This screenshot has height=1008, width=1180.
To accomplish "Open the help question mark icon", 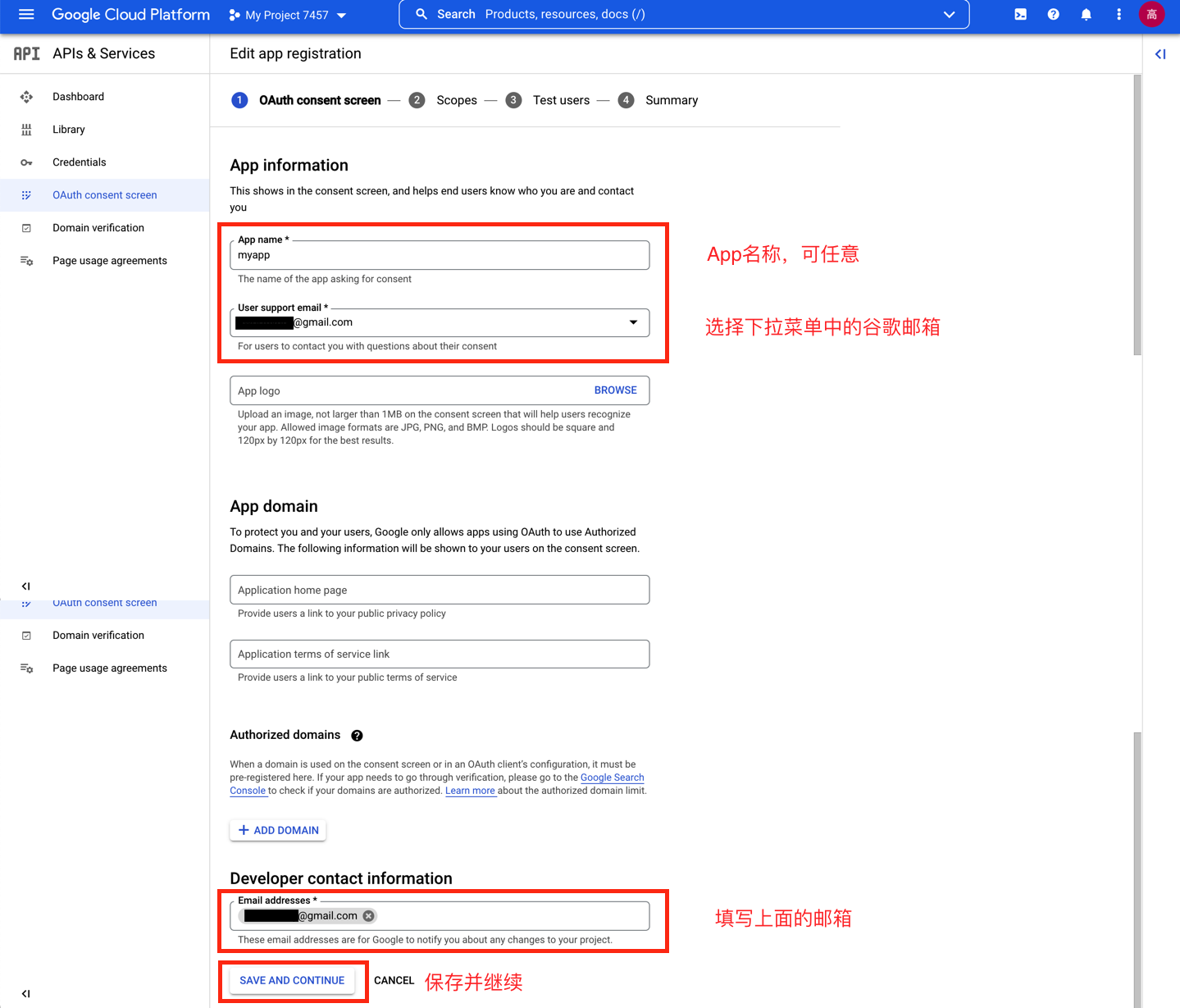I will pos(1053,14).
